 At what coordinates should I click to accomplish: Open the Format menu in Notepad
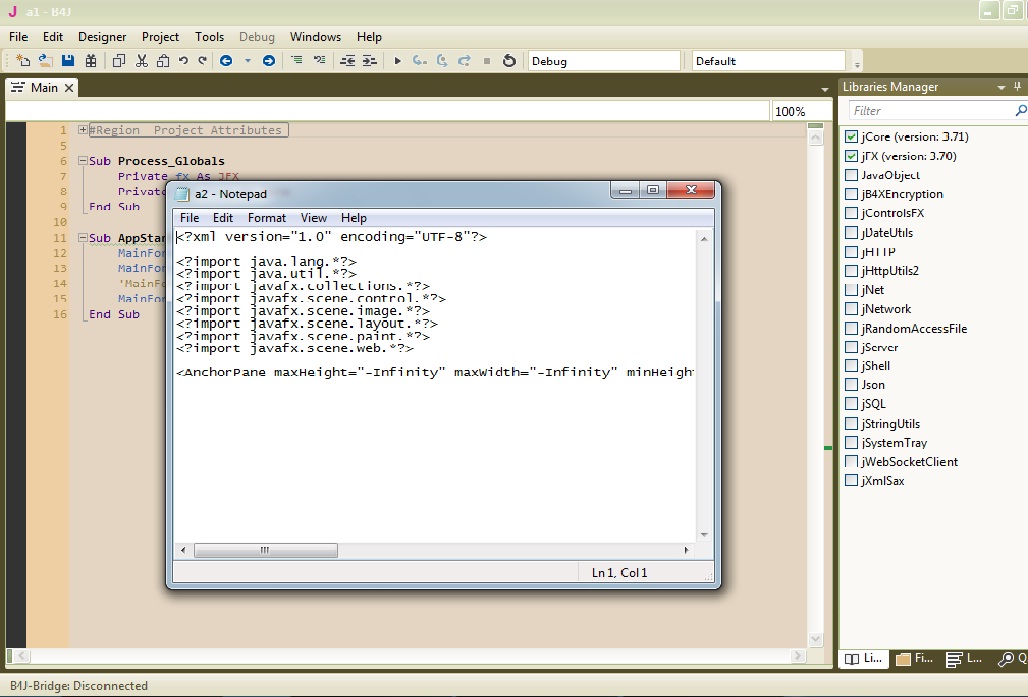point(267,218)
